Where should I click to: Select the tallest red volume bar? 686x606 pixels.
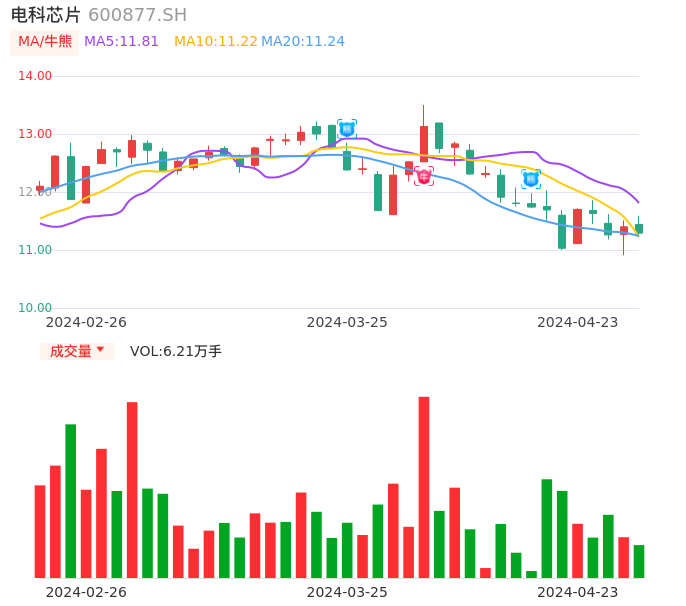[424, 487]
